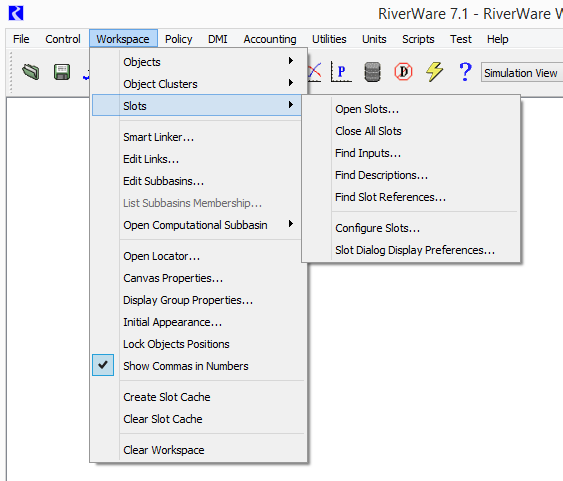Select Find Slot References…
The width and height of the screenshot is (563, 481).
[x=411, y=197]
